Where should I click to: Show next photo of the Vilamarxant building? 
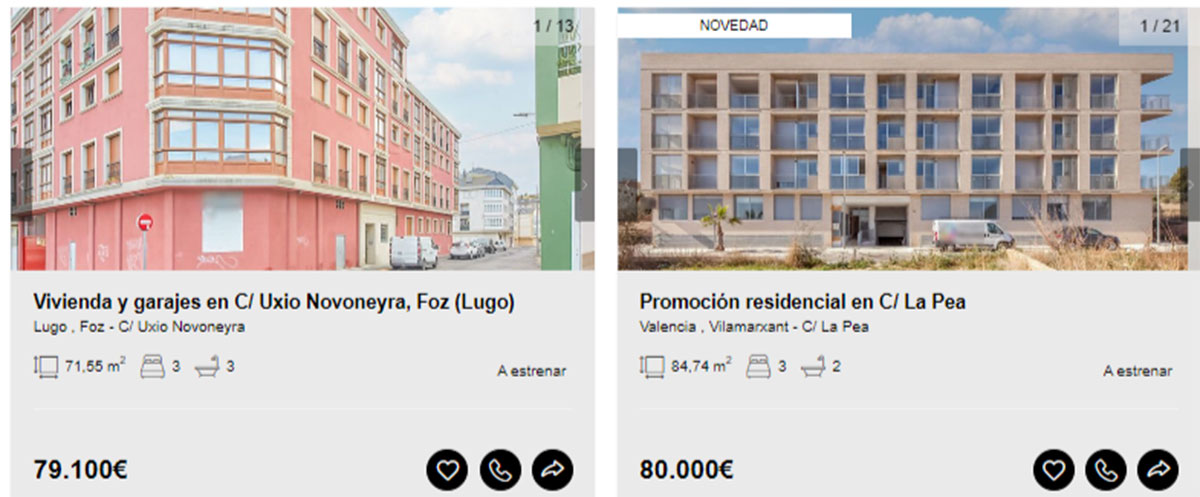(1190, 185)
